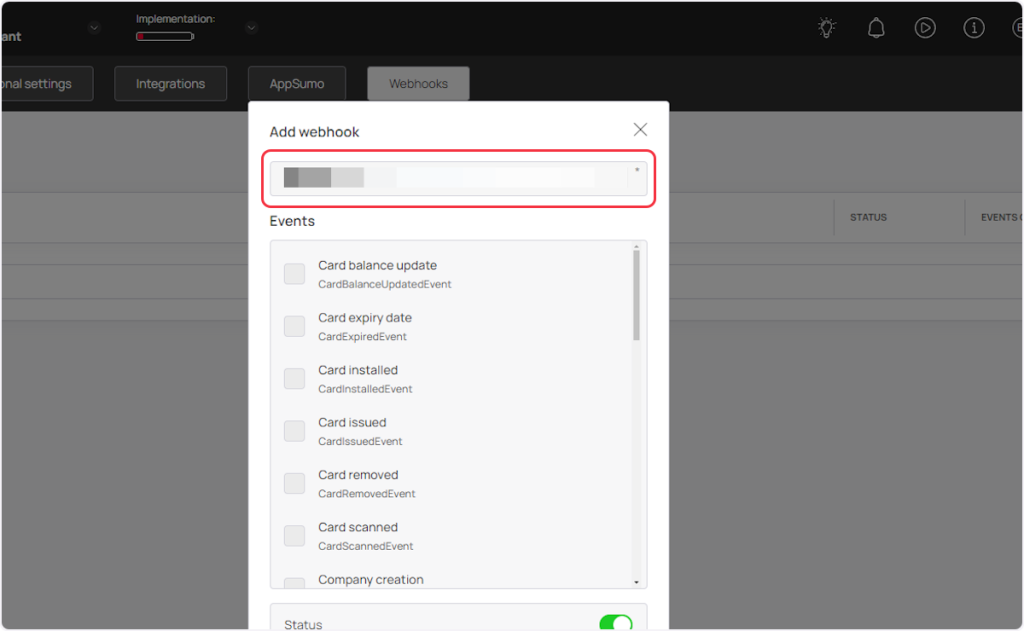Open the dropdown chevron at top left
This screenshot has width=1024, height=631.
point(94,28)
